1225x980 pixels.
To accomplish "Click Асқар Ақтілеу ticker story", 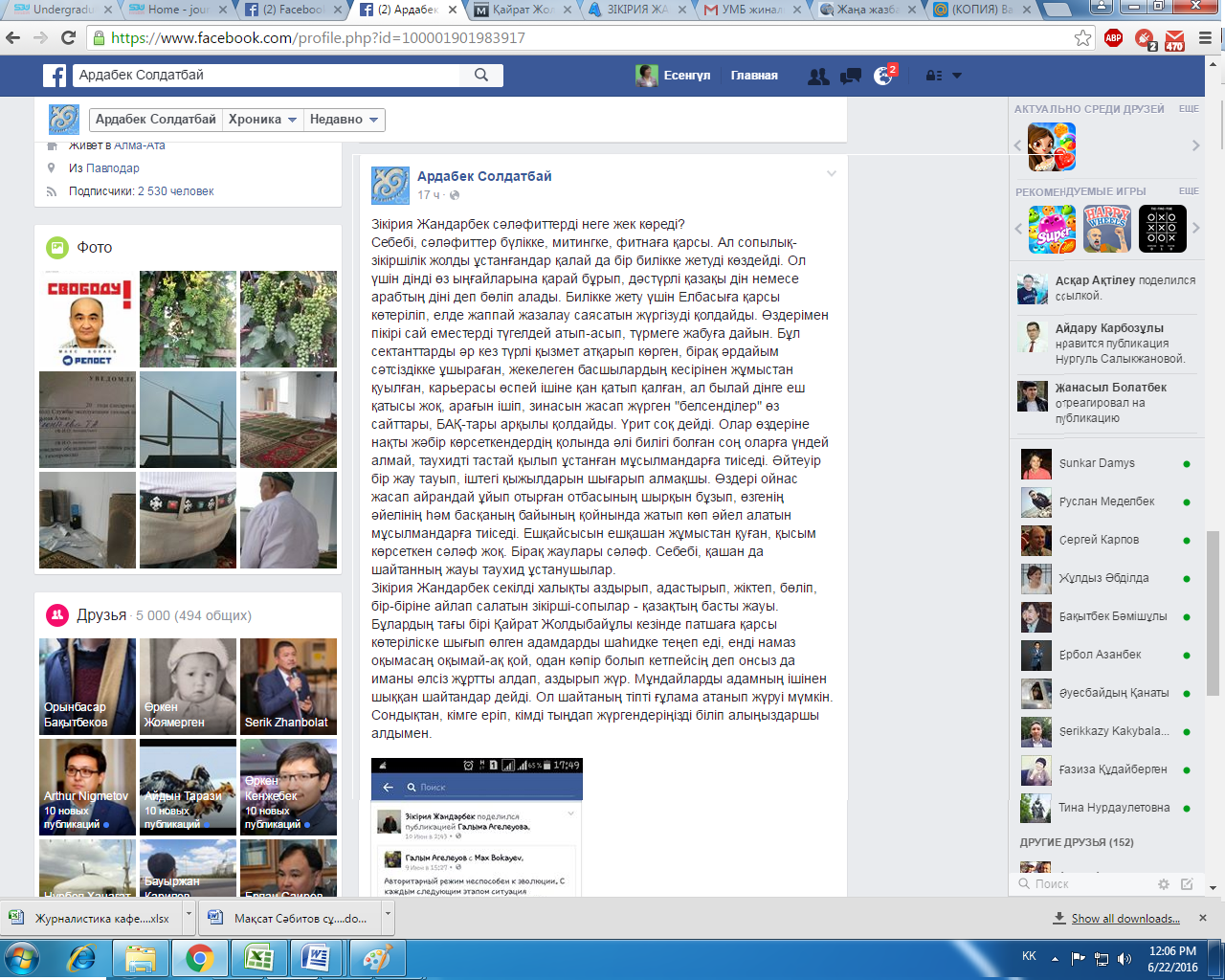I will 1105,288.
